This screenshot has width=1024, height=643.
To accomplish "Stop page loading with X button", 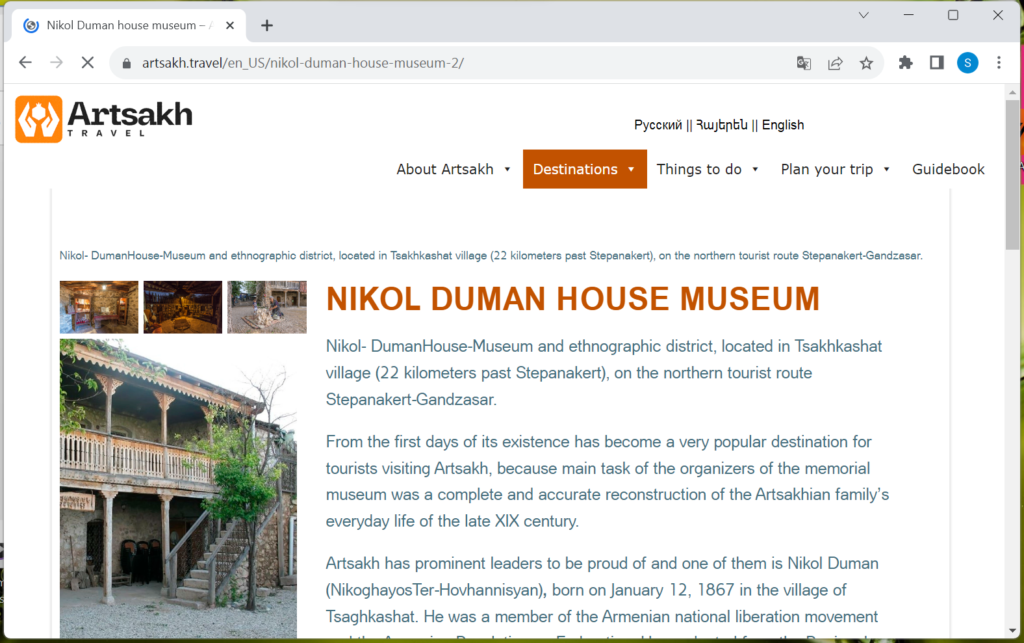I will point(87,63).
